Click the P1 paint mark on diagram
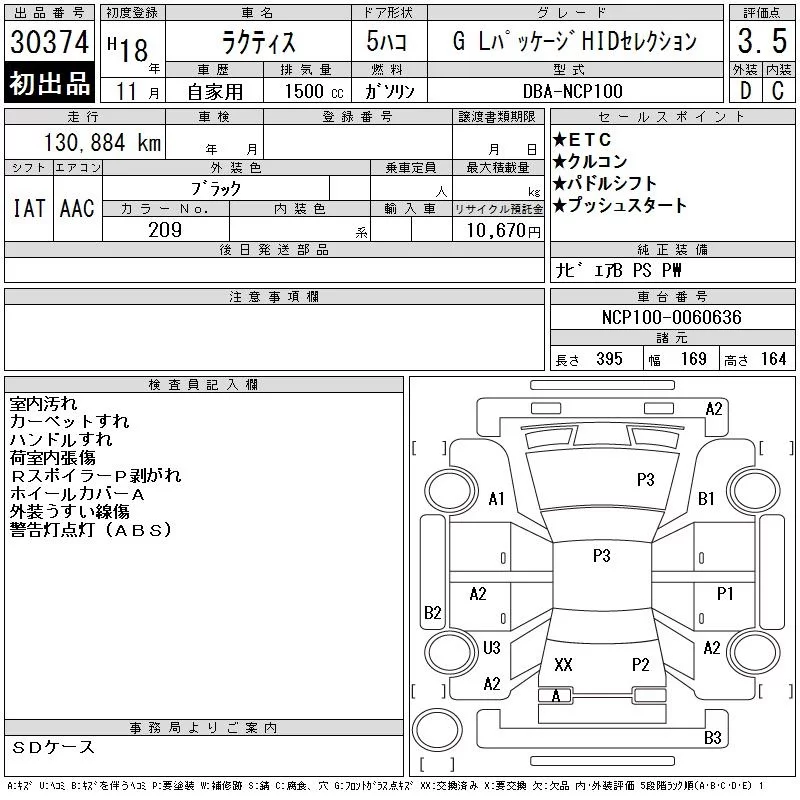The width and height of the screenshot is (800, 800). 725,594
